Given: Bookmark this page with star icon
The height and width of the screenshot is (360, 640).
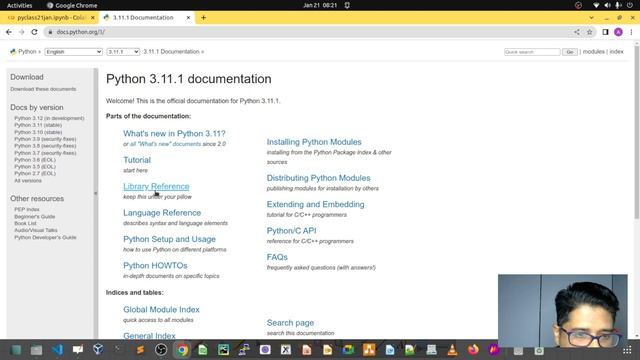Looking at the screenshot, I should pos(589,32).
